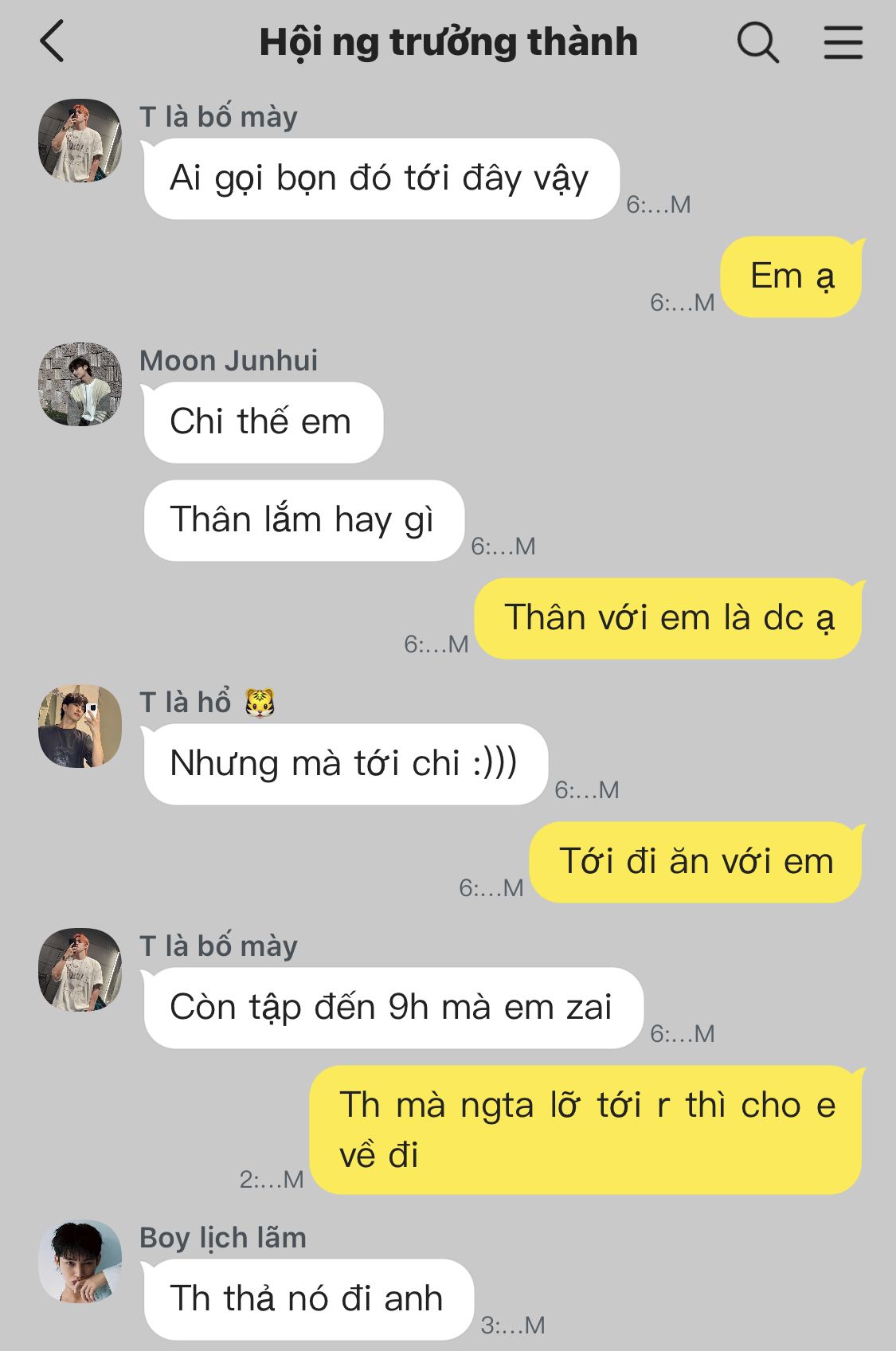Tap yellow bubble 'Thân với em là dc ạ'
This screenshot has height=1351, width=896.
(x=669, y=618)
